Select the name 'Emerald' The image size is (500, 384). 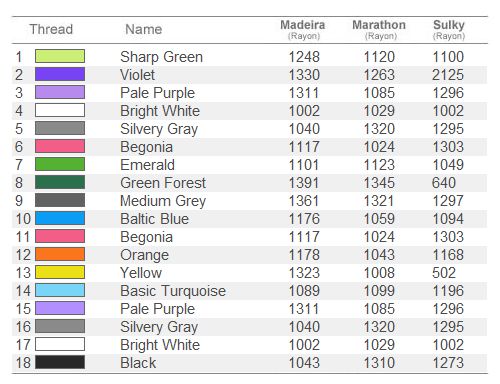[148, 165]
